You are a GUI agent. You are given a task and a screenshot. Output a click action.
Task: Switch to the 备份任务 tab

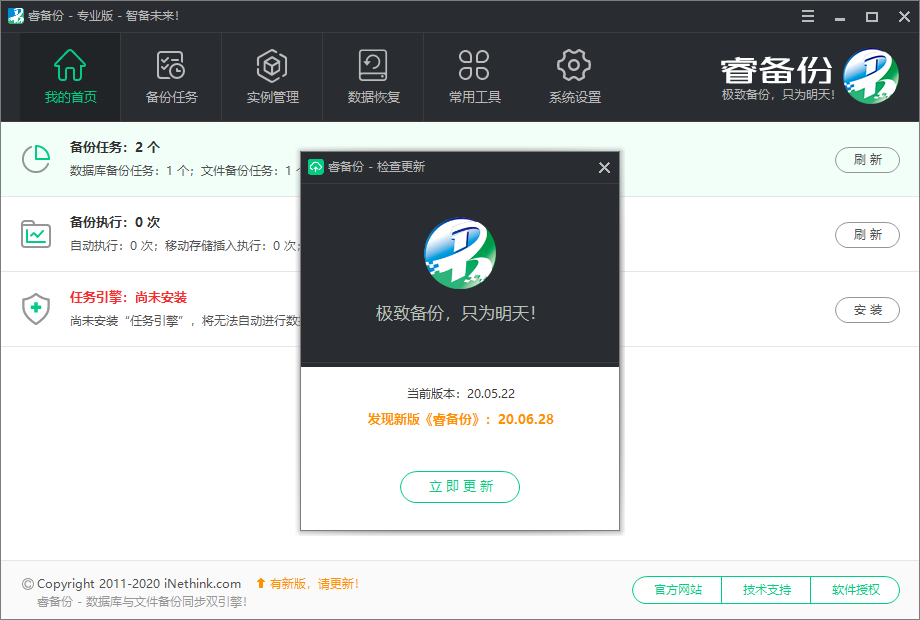pos(171,77)
